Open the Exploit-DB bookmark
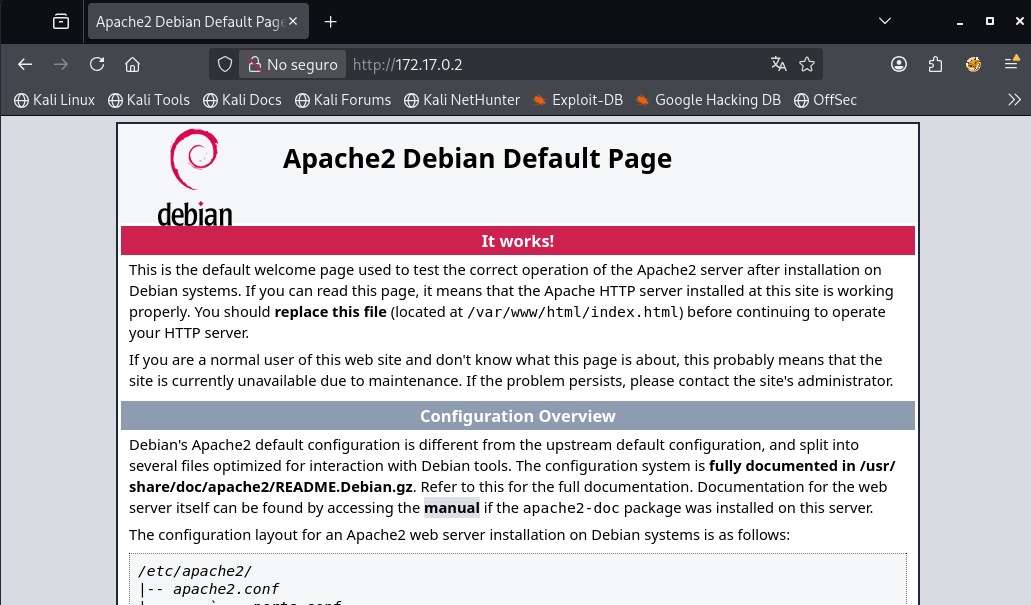Image resolution: width=1031 pixels, height=605 pixels. pyautogui.click(x=577, y=100)
